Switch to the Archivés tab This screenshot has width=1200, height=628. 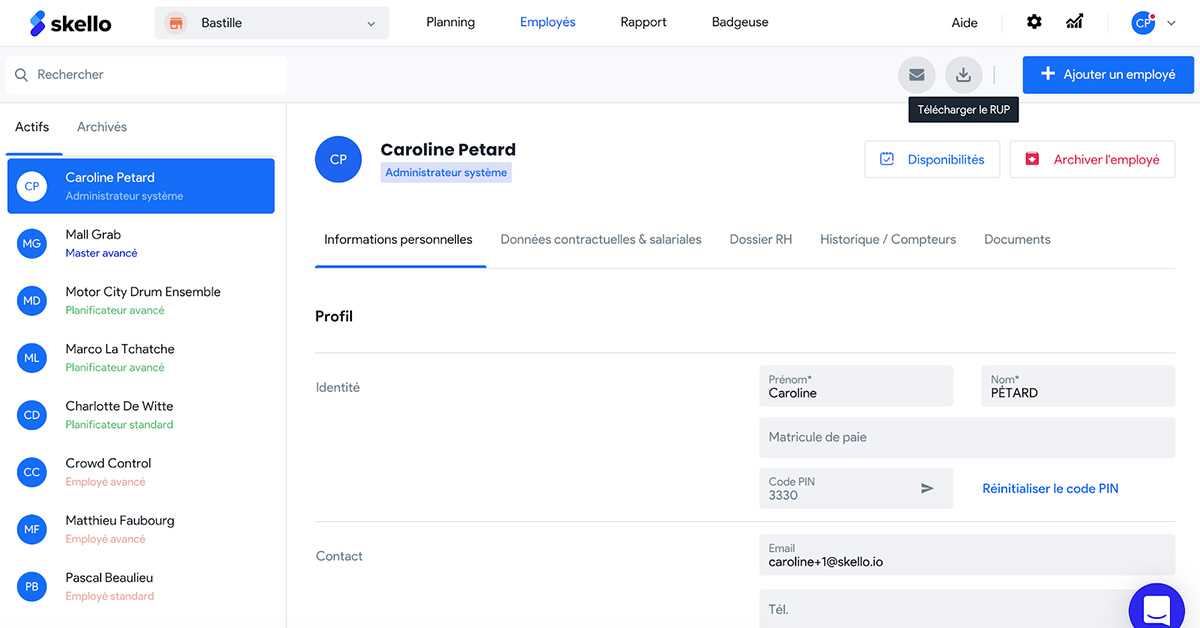point(102,127)
